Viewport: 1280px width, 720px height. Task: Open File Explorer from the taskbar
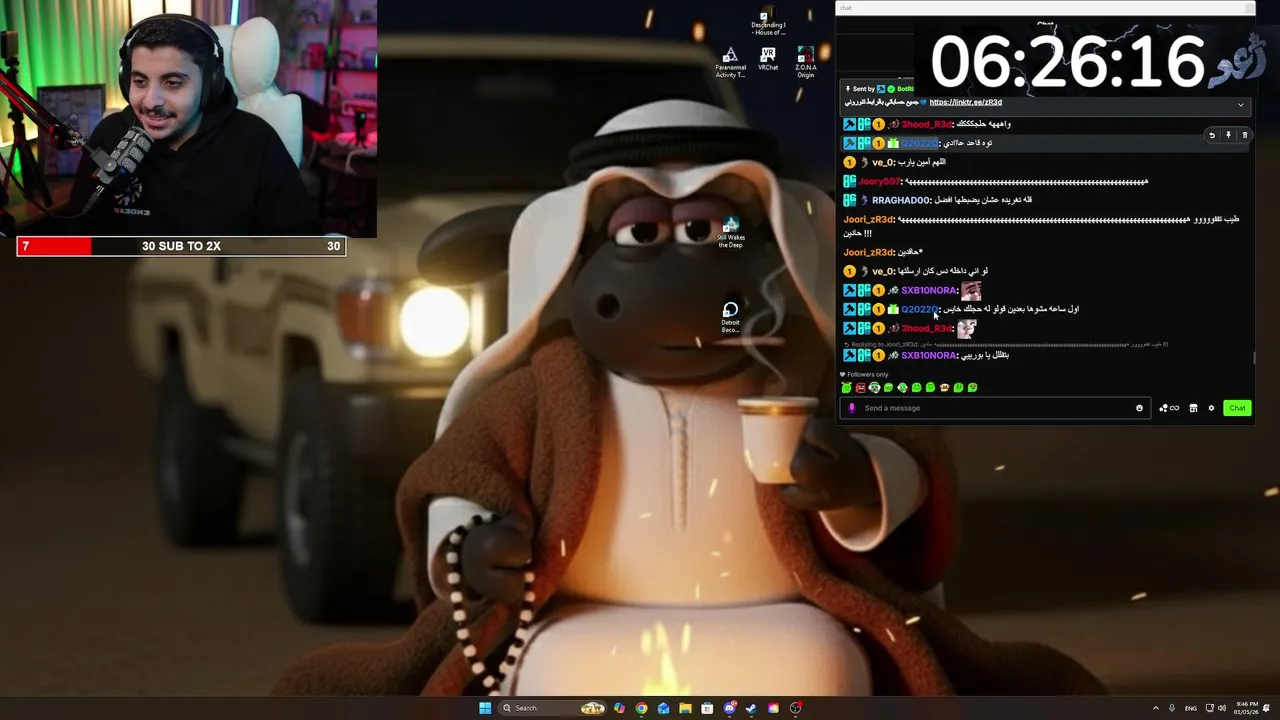pos(685,708)
